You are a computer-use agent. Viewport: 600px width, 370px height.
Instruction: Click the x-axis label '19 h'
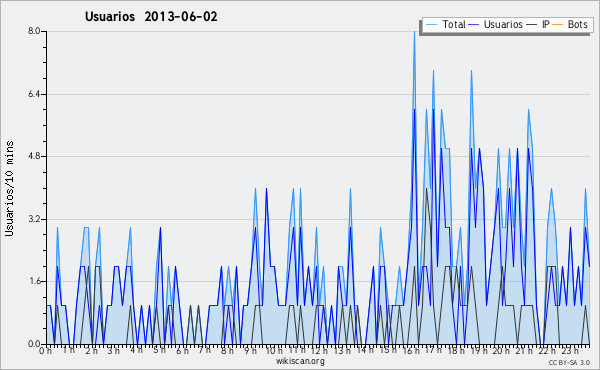coord(479,351)
